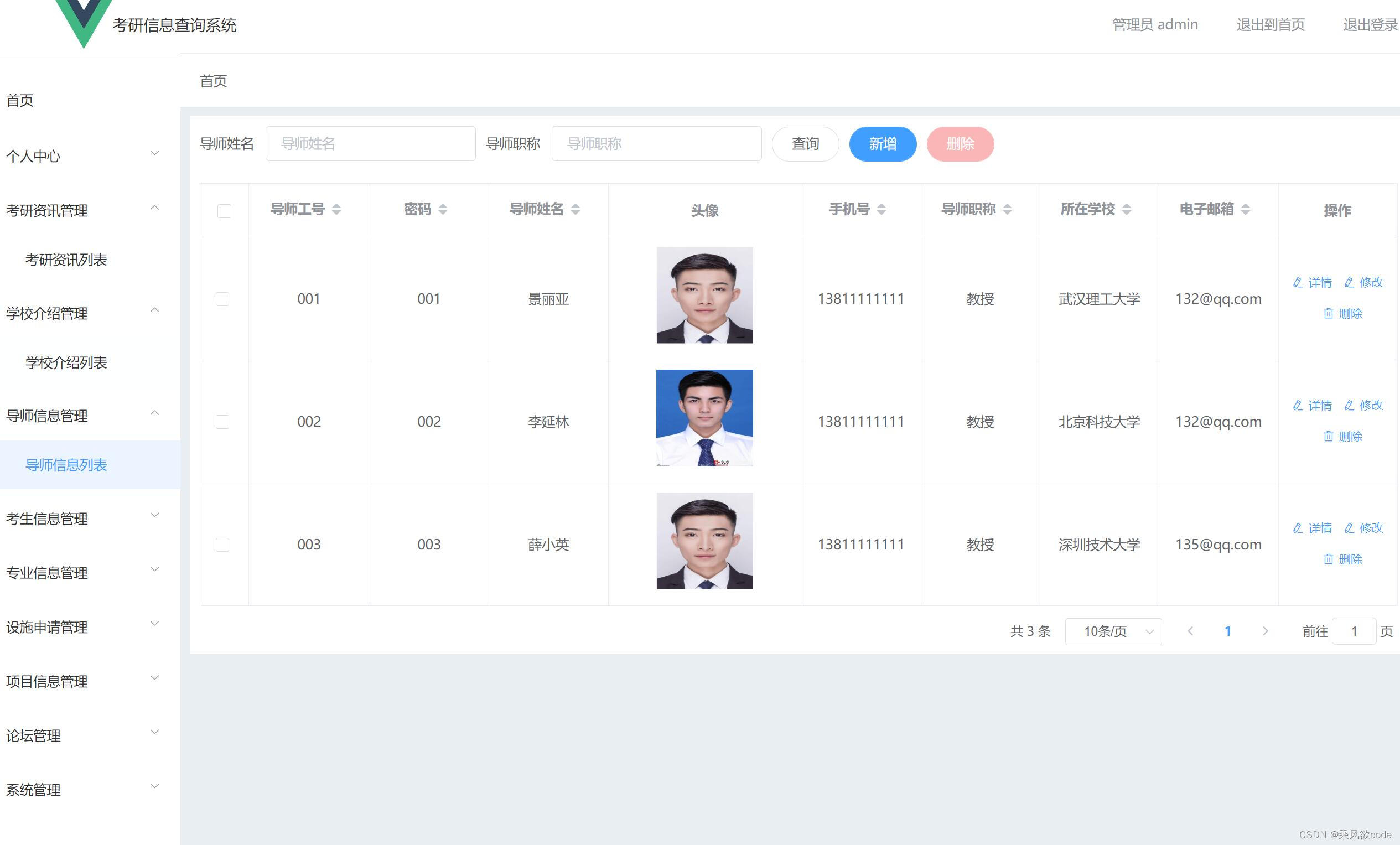Open 学校介绍列表 from sidebar
The image size is (1400, 845).
tap(65, 362)
